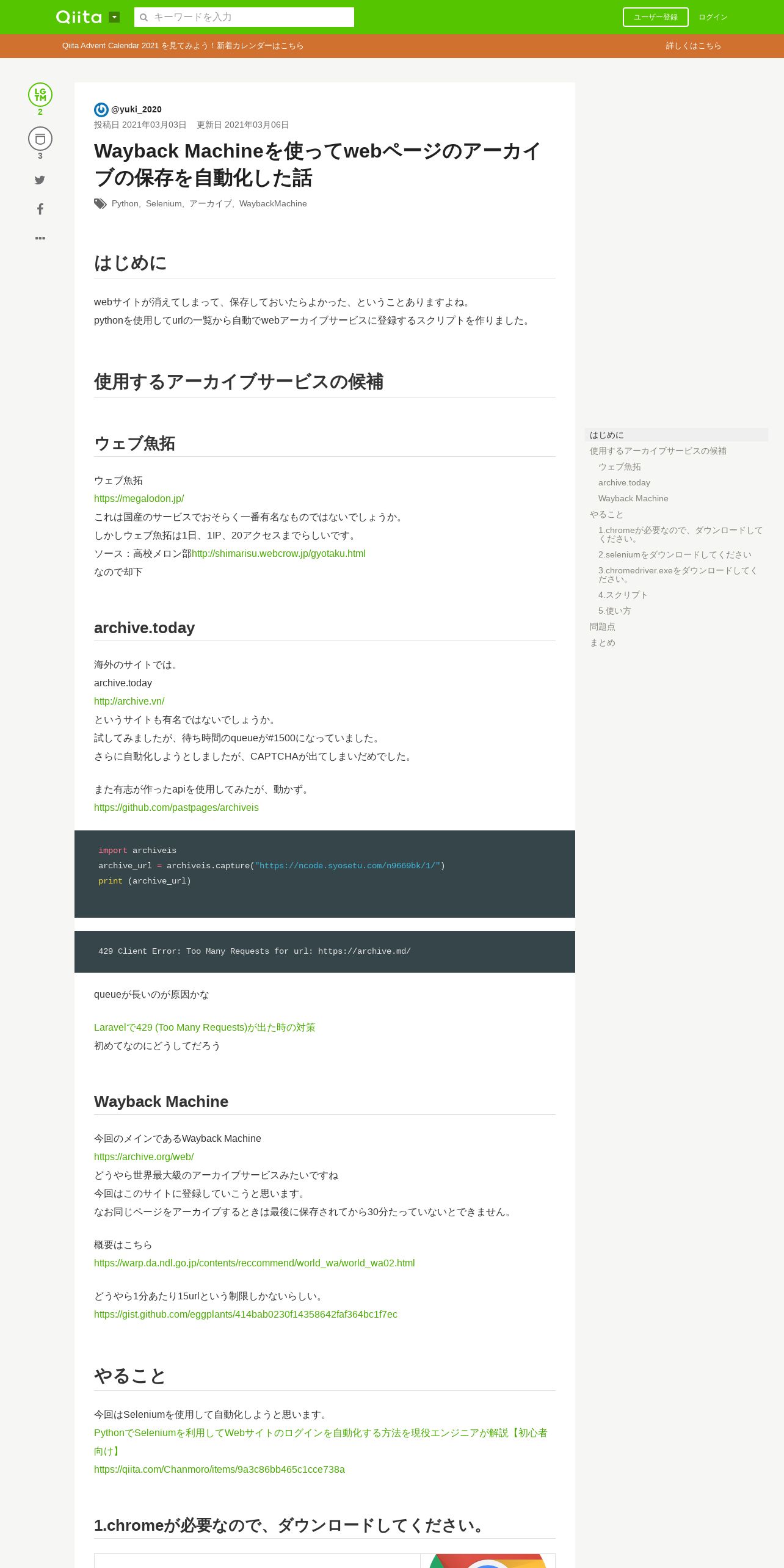Open the github.com/pastpages/archiveis link
The image size is (784, 1568).
[x=176, y=807]
